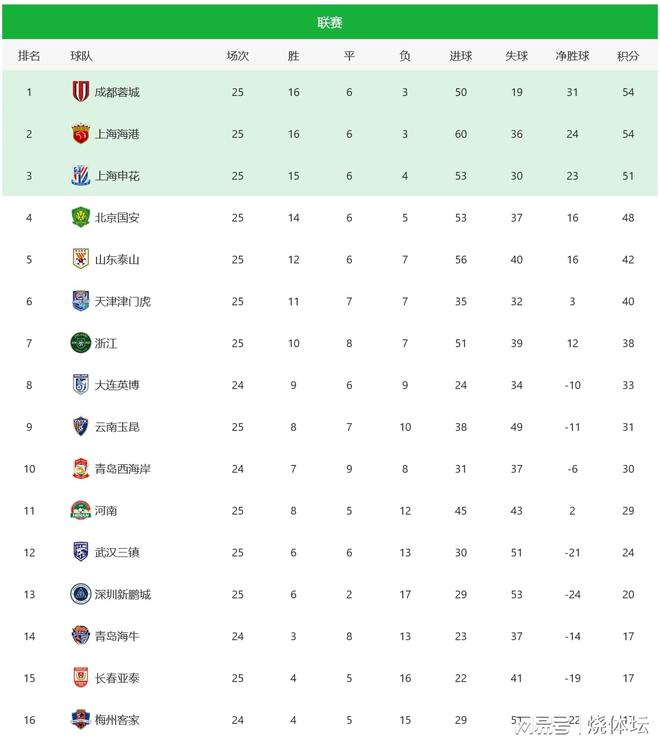Click the 梅州客家 team logo
Image resolution: width=660 pixels, height=744 pixels.
pyautogui.click(x=80, y=719)
